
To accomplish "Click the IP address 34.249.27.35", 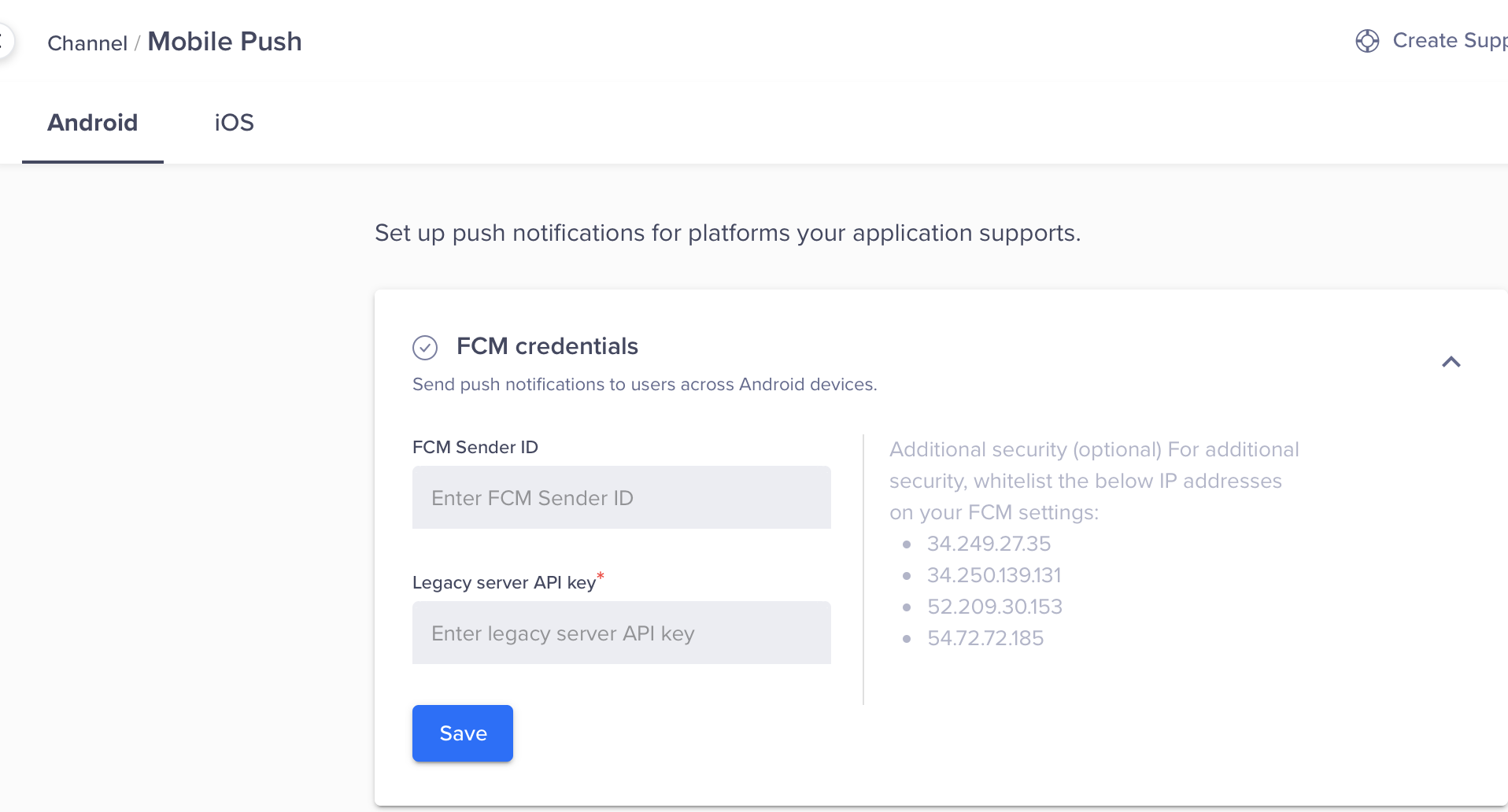I will click(989, 544).
